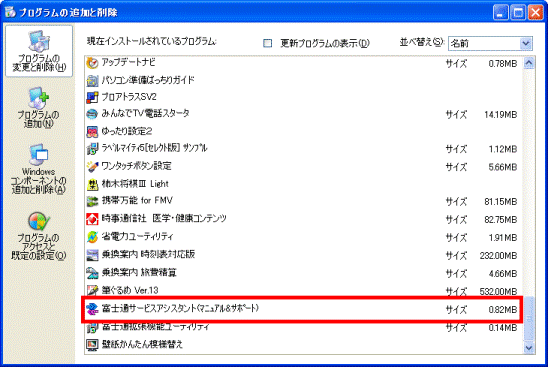Click the プロアトラスSV2 icon
The height and width of the screenshot is (367, 548).
coord(92,97)
